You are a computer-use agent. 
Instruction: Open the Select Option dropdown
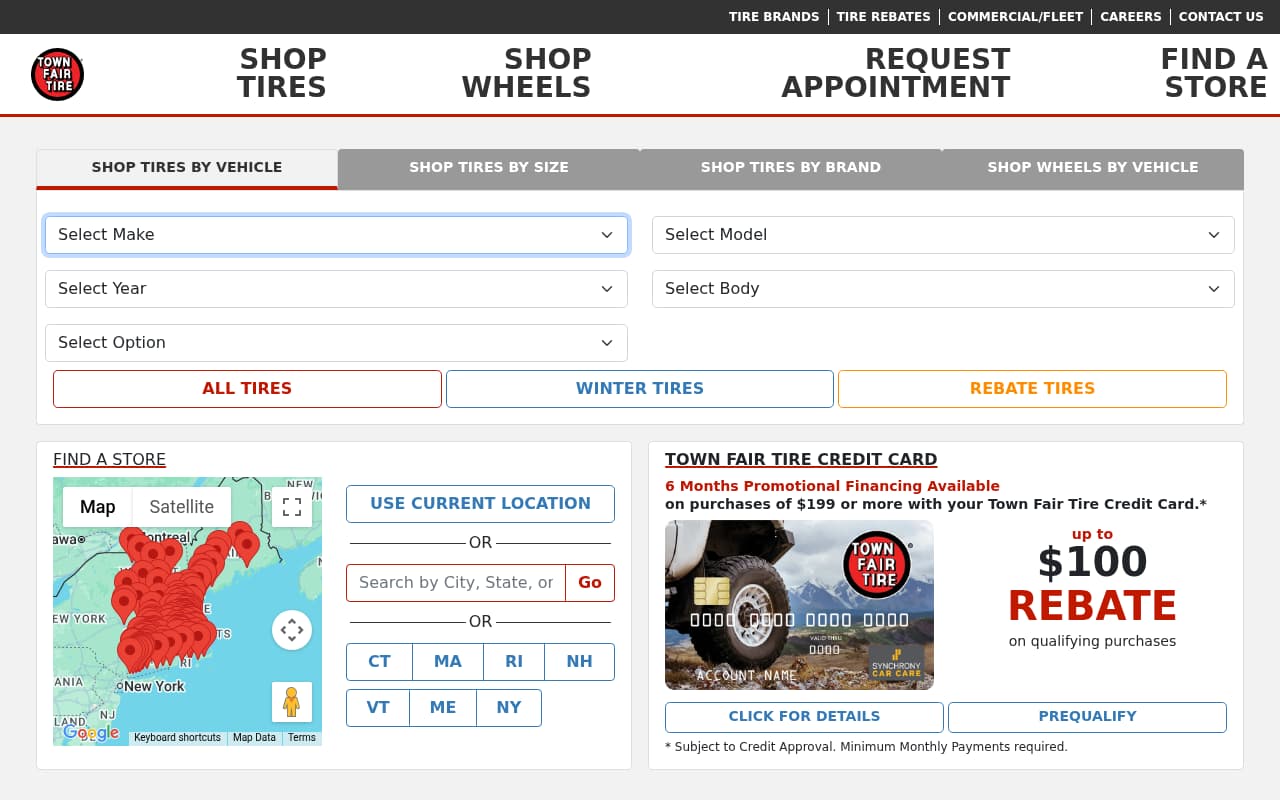336,343
